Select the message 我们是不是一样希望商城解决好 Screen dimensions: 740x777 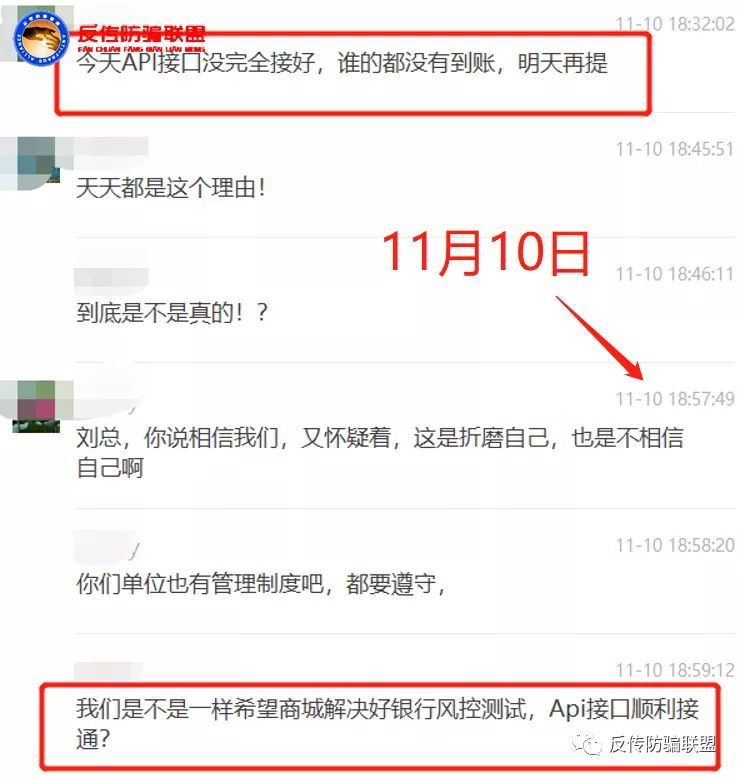(x=387, y=723)
